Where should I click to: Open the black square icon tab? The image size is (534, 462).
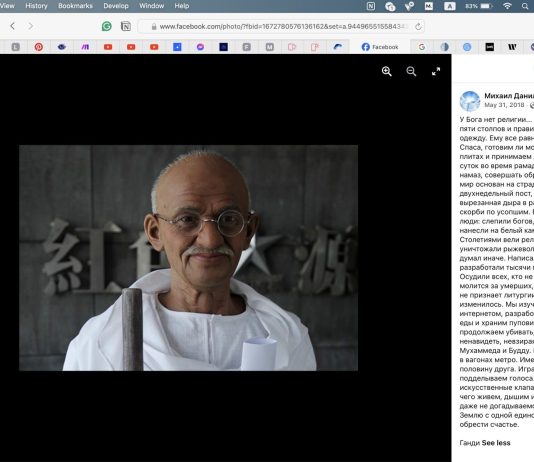[x=490, y=47]
